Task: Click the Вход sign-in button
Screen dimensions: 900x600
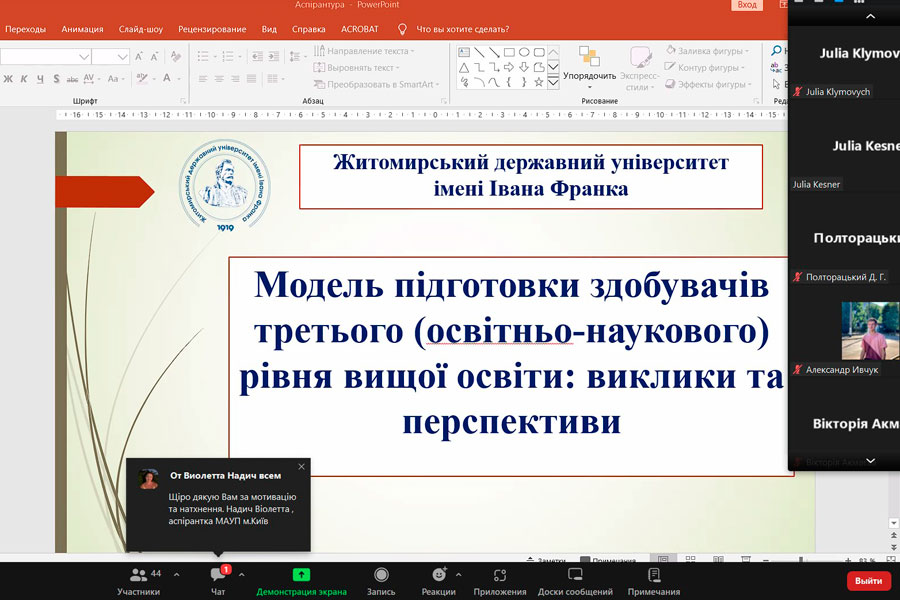Action: (x=747, y=5)
